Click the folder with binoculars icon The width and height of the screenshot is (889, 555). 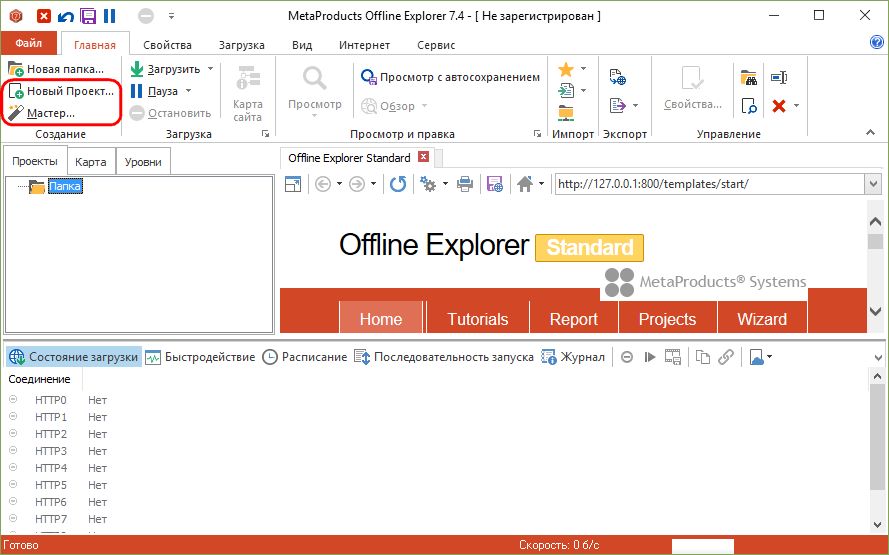[x=749, y=78]
